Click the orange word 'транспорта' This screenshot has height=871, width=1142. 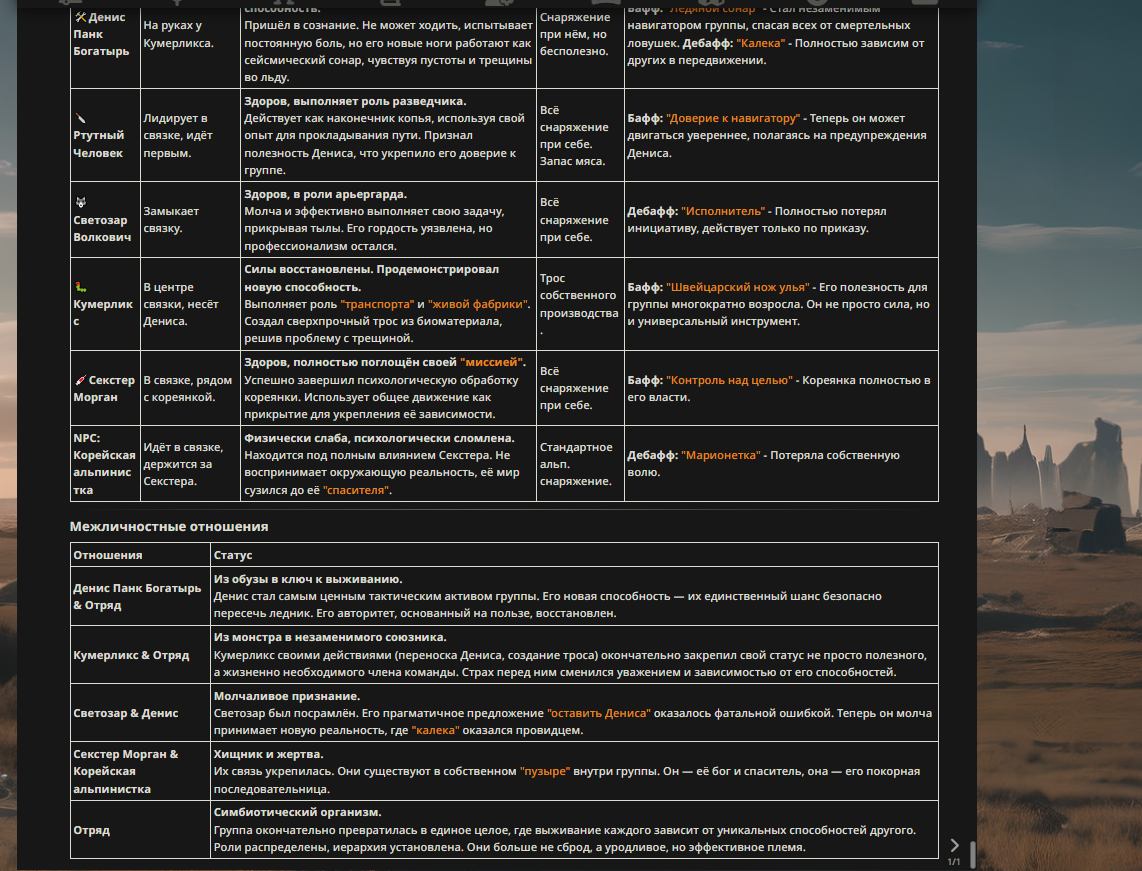tap(377, 304)
